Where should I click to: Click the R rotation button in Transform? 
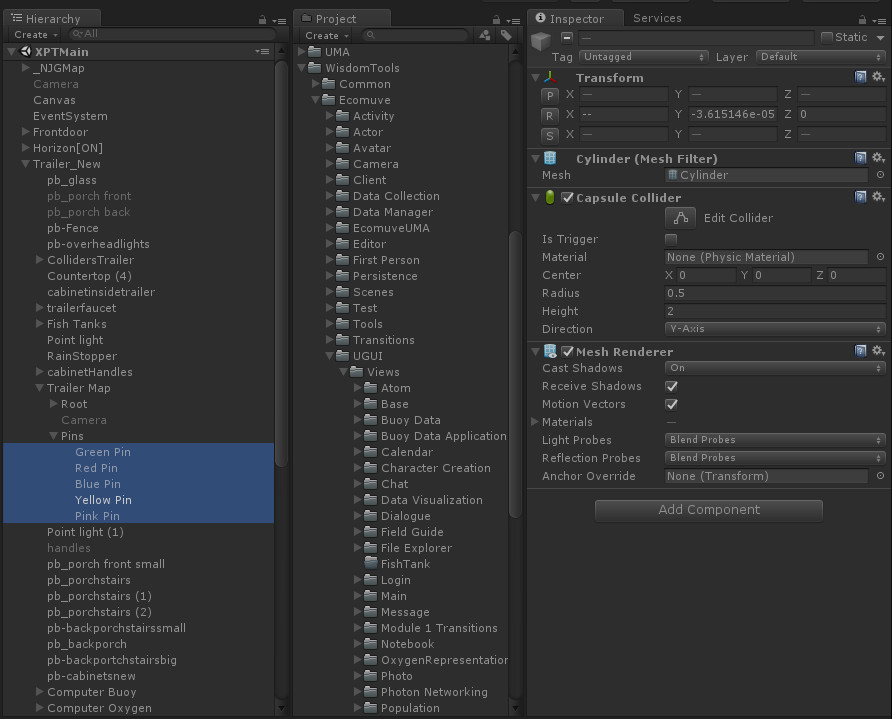click(550, 115)
